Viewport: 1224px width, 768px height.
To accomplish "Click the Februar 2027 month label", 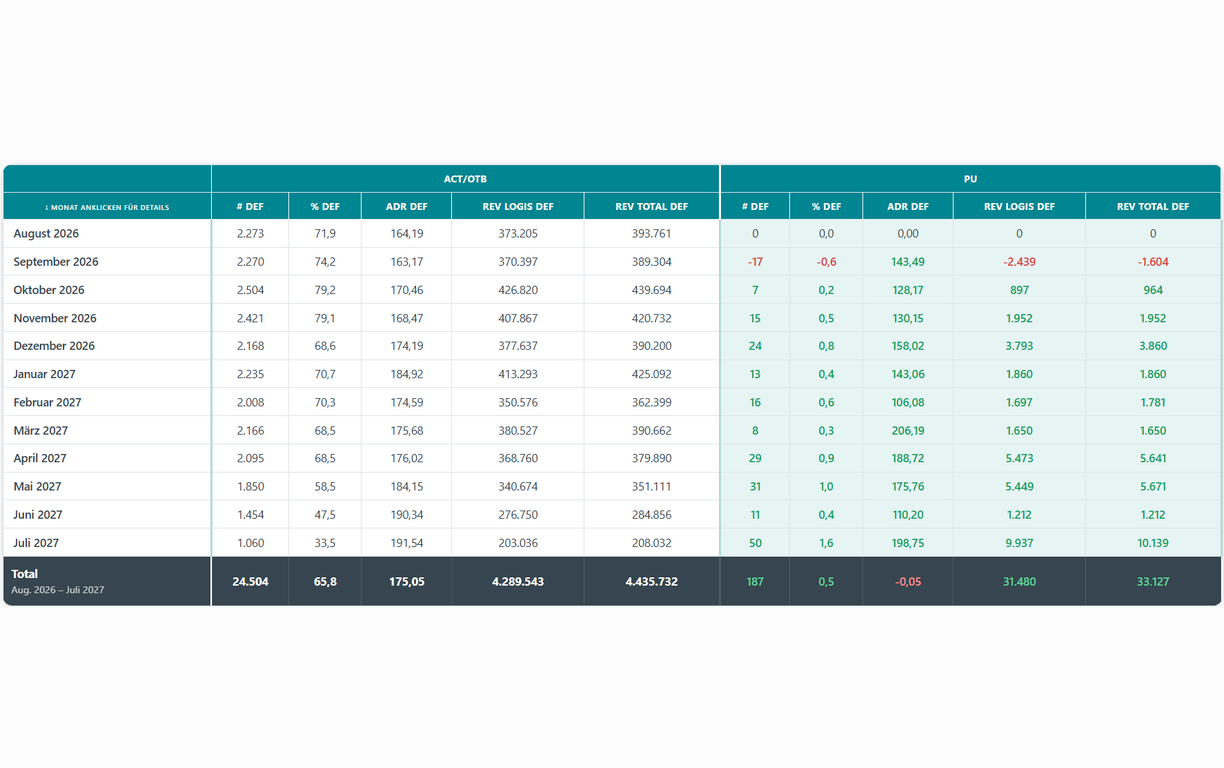I will point(48,402).
